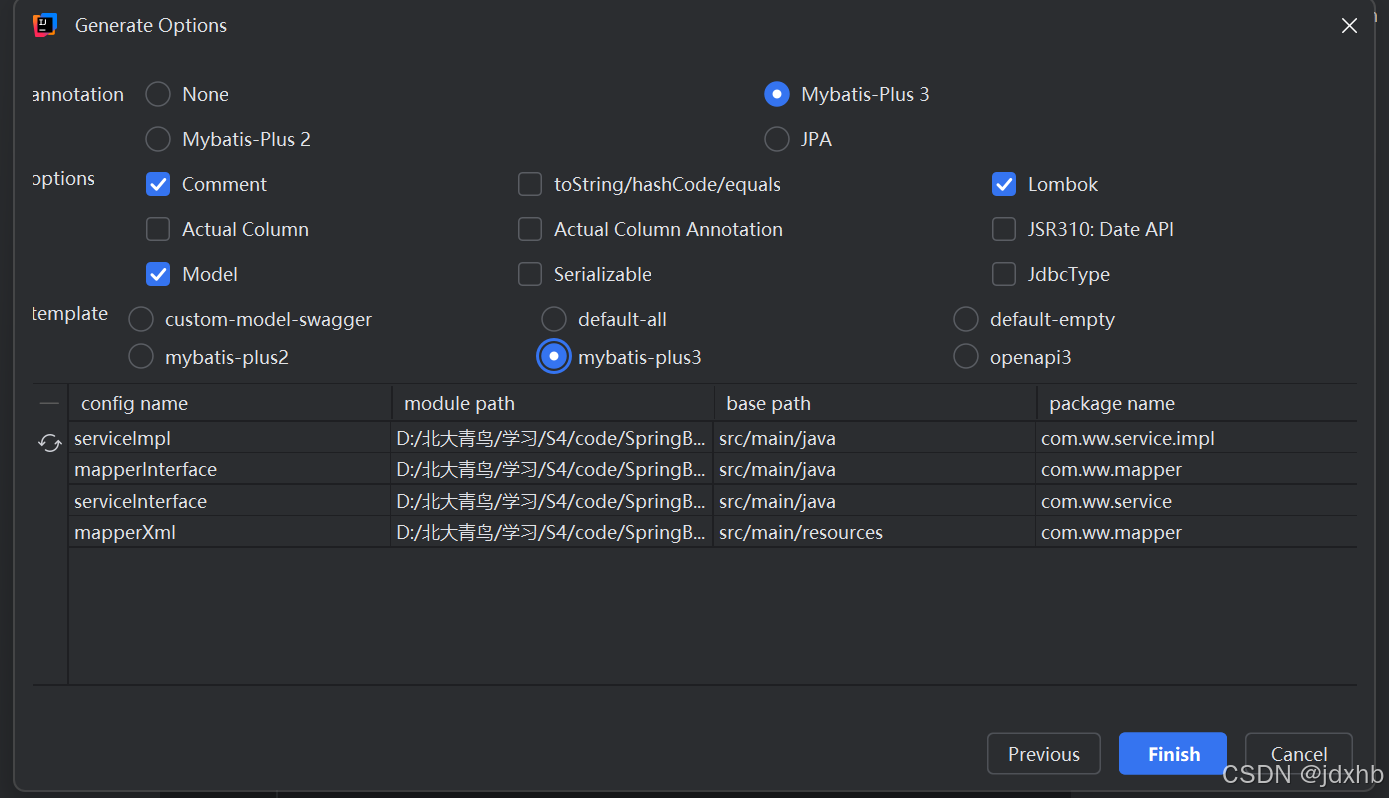
Task: Uncheck the Lombok option
Action: pyautogui.click(x=1004, y=184)
